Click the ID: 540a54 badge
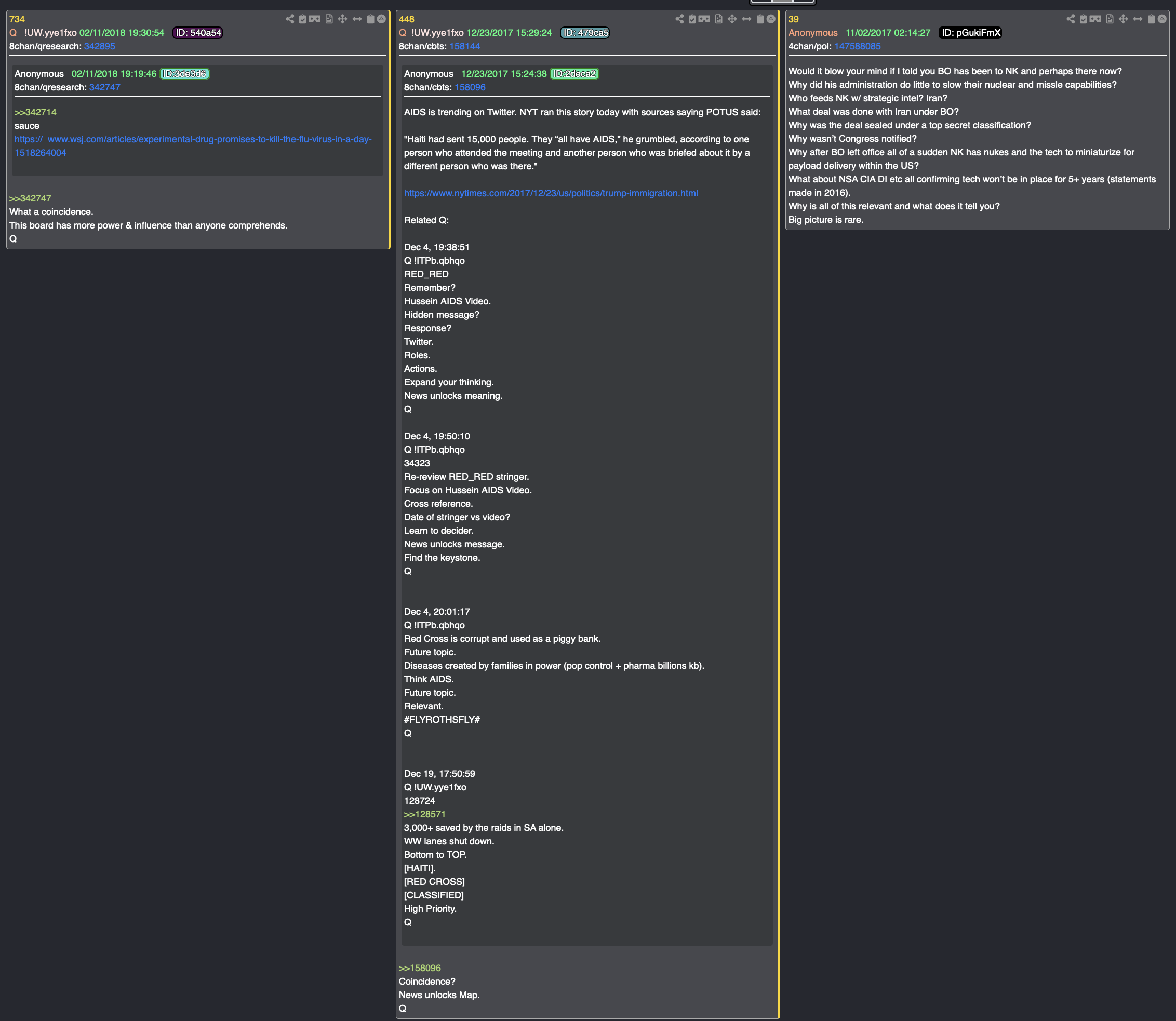Screen dimensions: 1176x1021 [x=198, y=33]
